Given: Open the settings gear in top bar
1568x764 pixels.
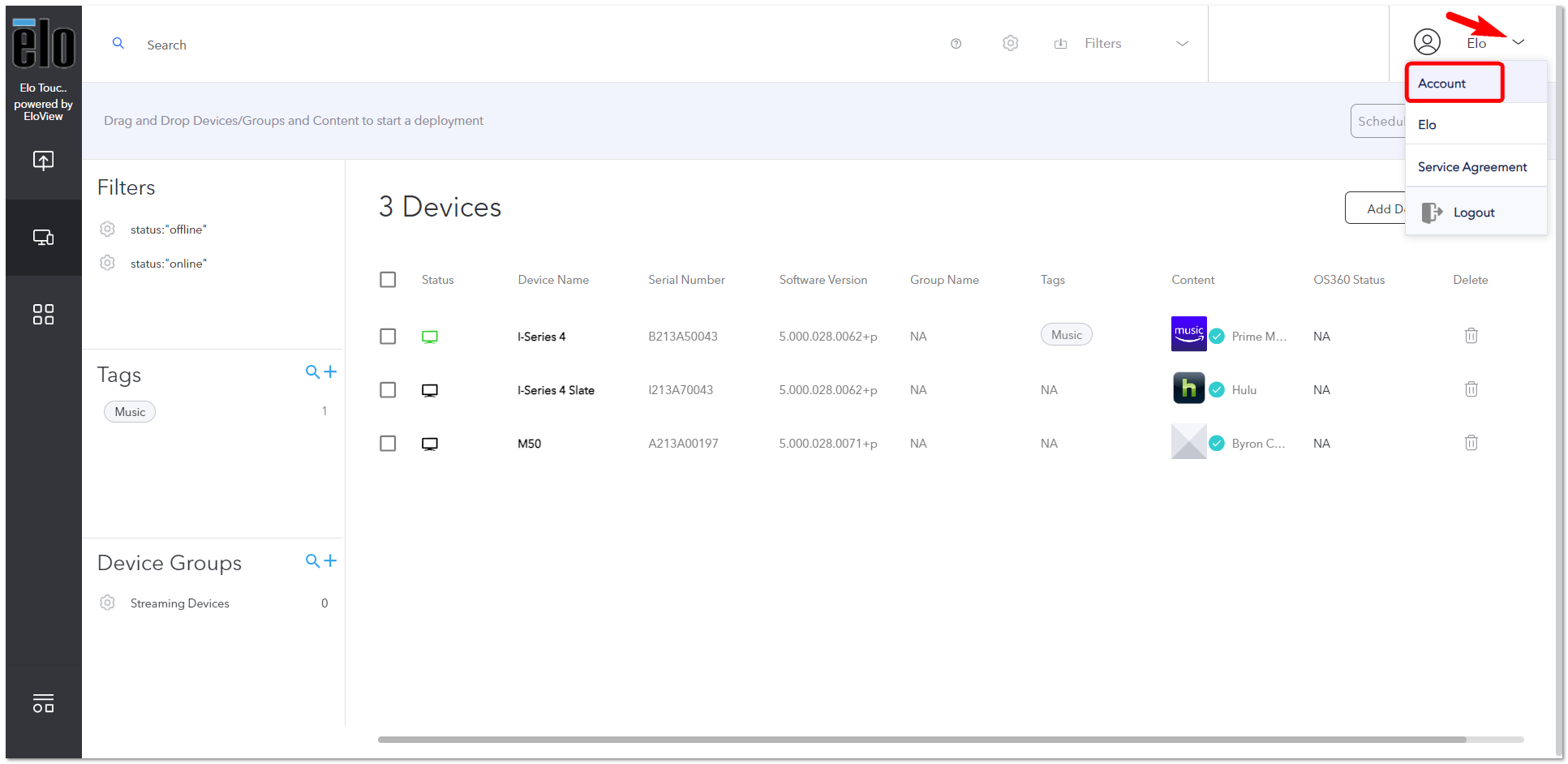Looking at the screenshot, I should point(1010,43).
